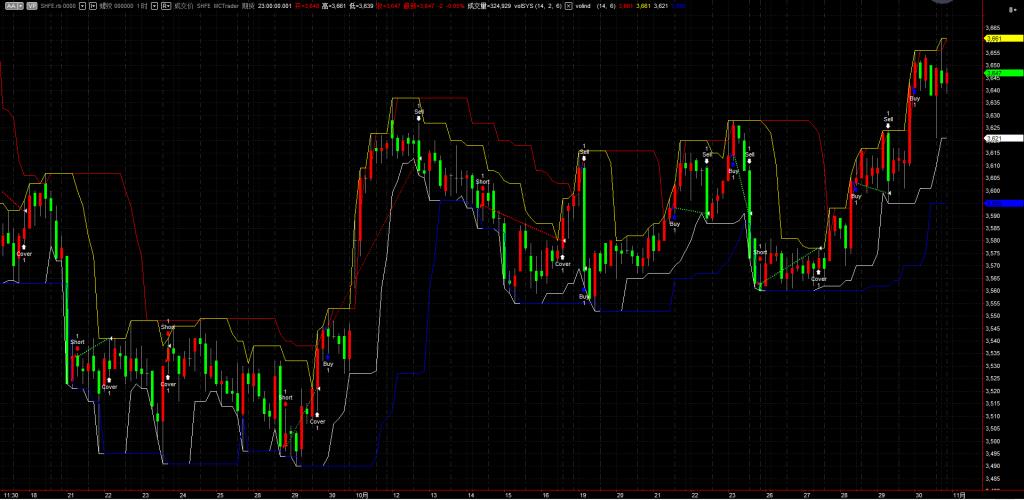The height and width of the screenshot is (500, 1024).
Task: Click the icon right of symbol dropdown
Action: [93, 6]
